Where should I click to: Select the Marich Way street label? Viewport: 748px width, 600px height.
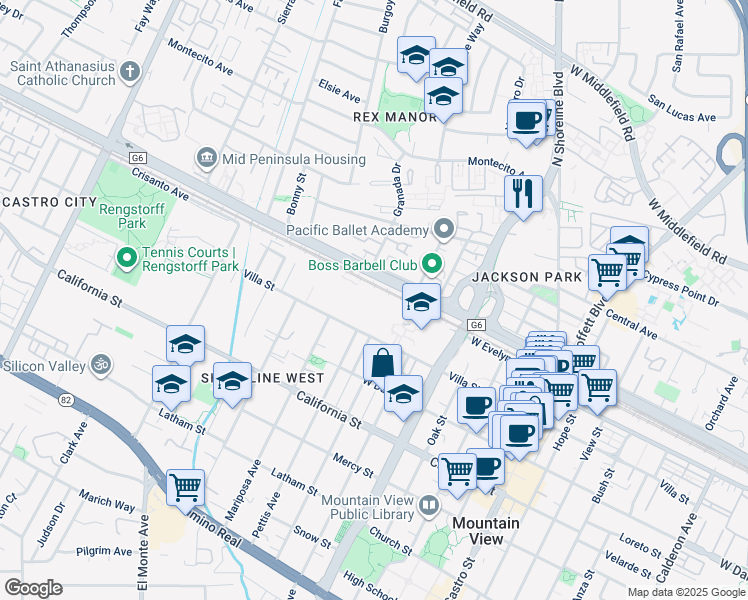pos(107,501)
